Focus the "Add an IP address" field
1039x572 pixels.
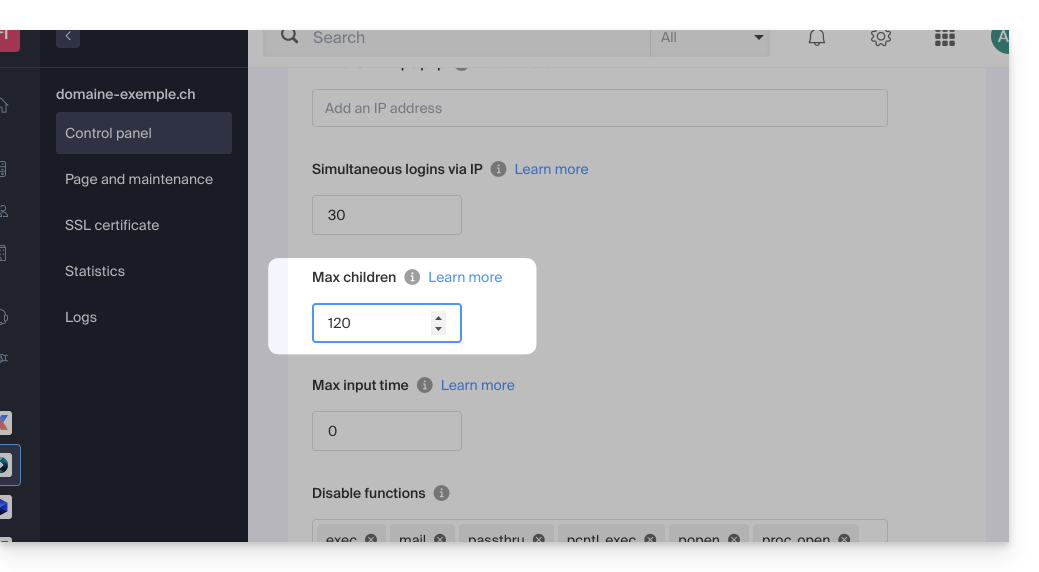coord(599,108)
